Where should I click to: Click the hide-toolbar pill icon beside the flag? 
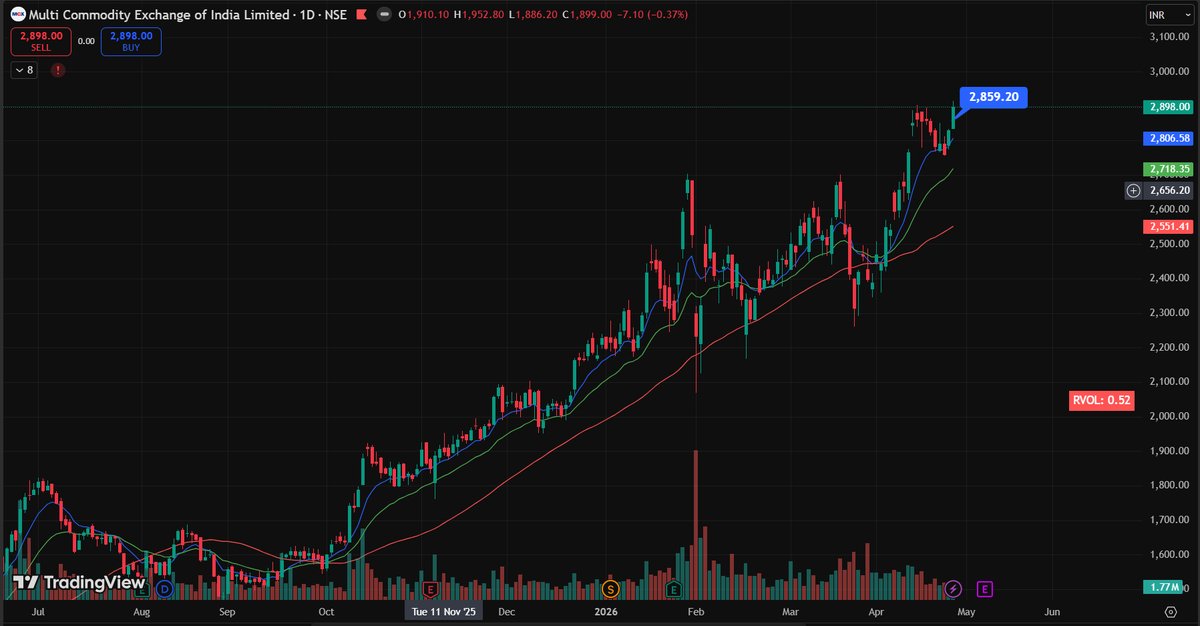pyautogui.click(x=384, y=16)
